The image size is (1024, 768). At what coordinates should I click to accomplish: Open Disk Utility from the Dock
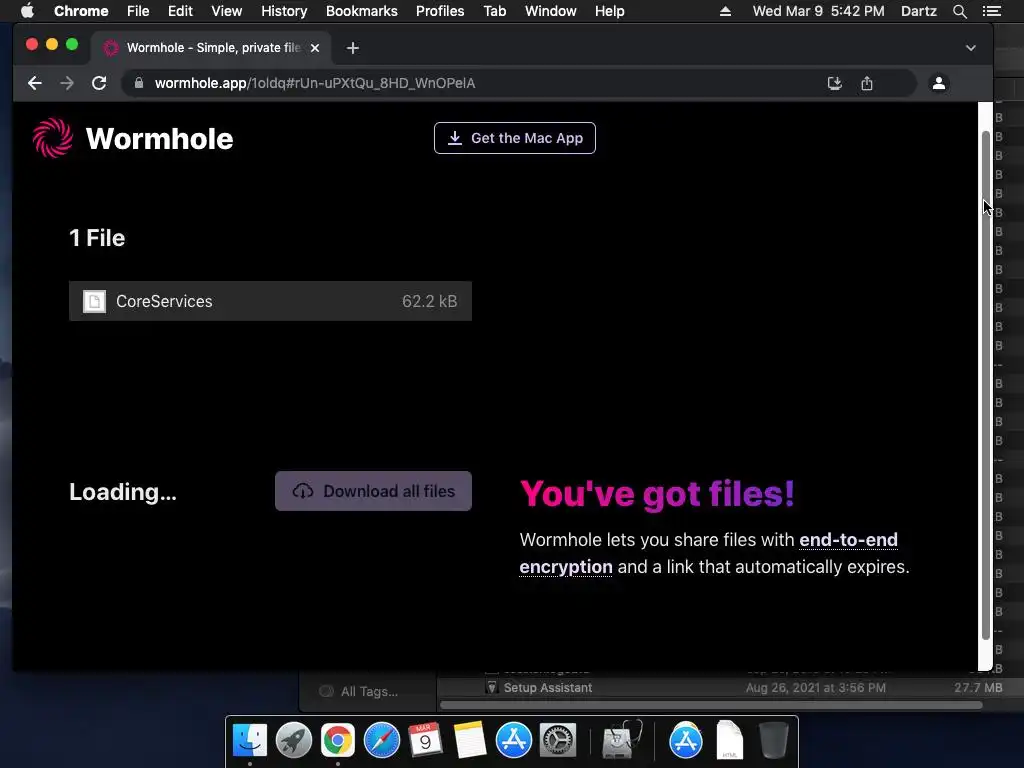[621, 741]
